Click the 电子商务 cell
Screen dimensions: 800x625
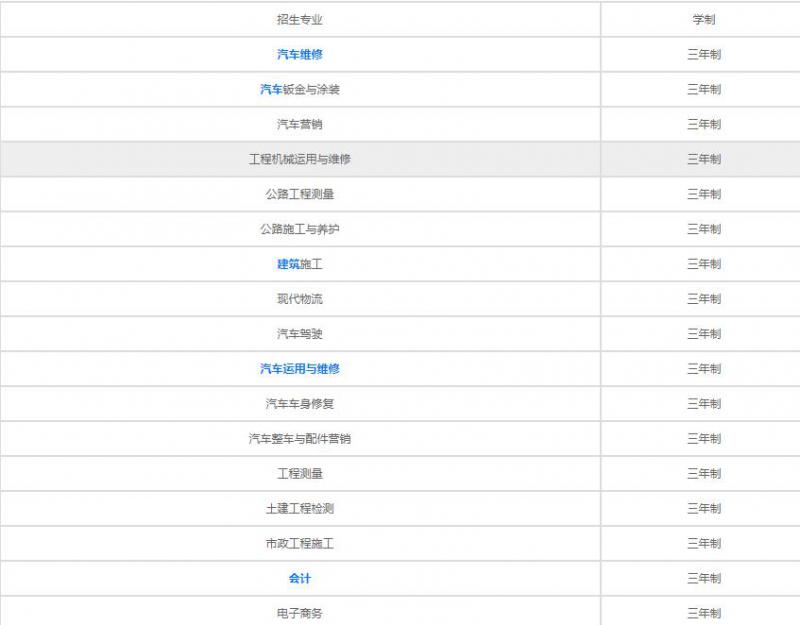[297, 611]
